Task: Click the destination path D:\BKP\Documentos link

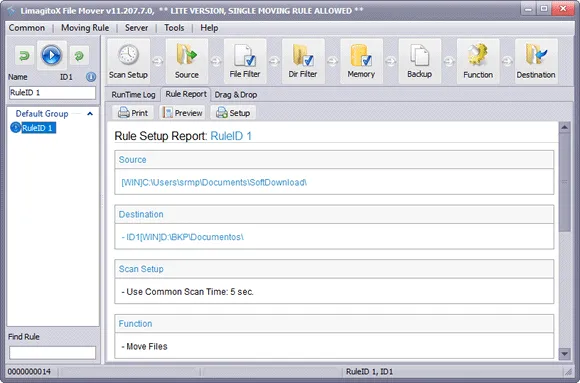Action: [x=182, y=237]
